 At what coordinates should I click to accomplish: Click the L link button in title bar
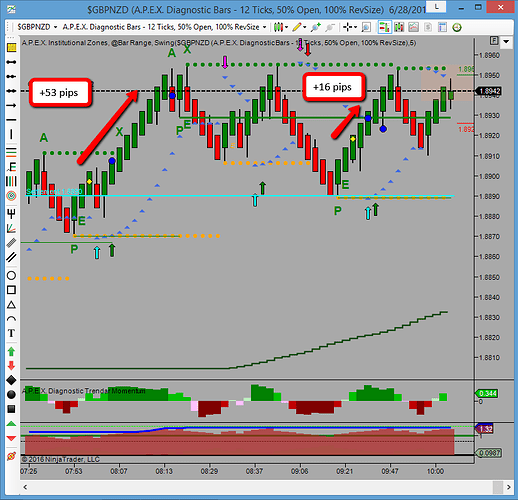coord(436,7)
